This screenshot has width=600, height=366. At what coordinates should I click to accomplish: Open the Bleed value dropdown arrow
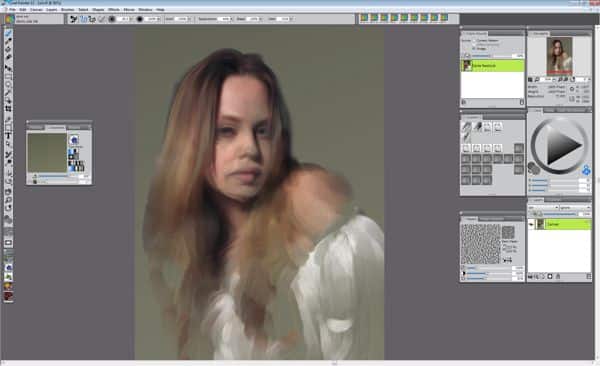(261, 19)
